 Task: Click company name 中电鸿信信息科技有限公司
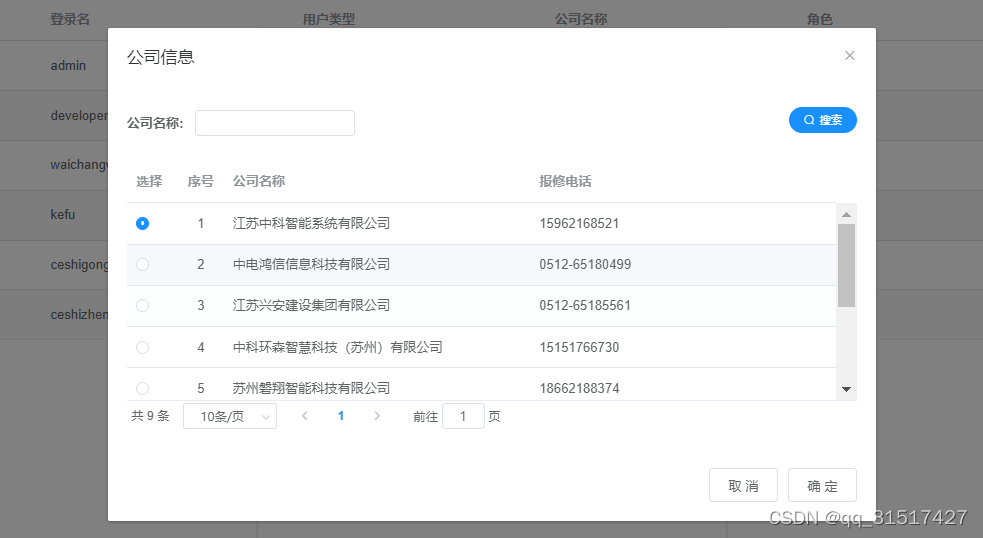pyautogui.click(x=312, y=265)
